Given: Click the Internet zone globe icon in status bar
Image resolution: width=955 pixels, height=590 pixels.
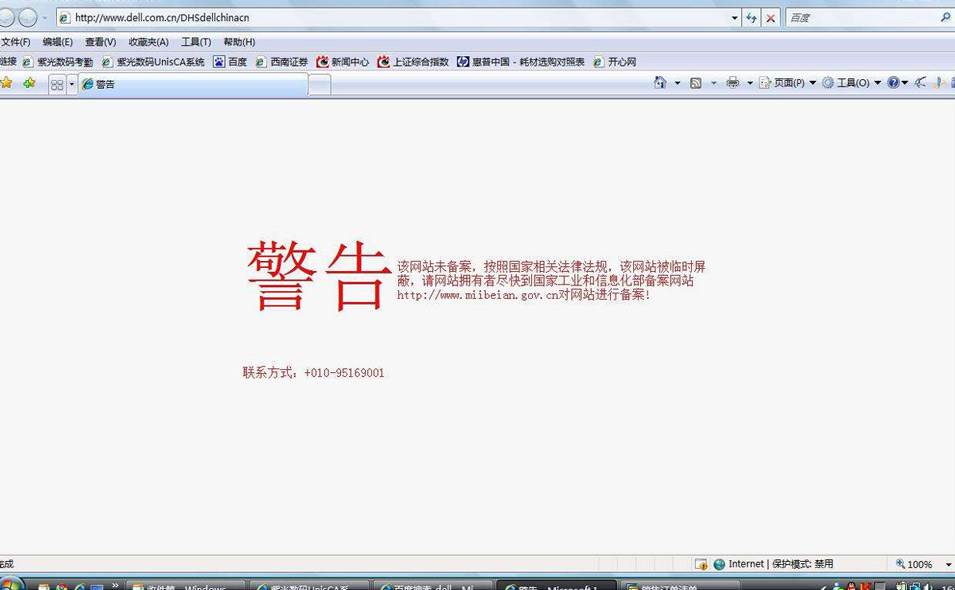Looking at the screenshot, I should 719,564.
